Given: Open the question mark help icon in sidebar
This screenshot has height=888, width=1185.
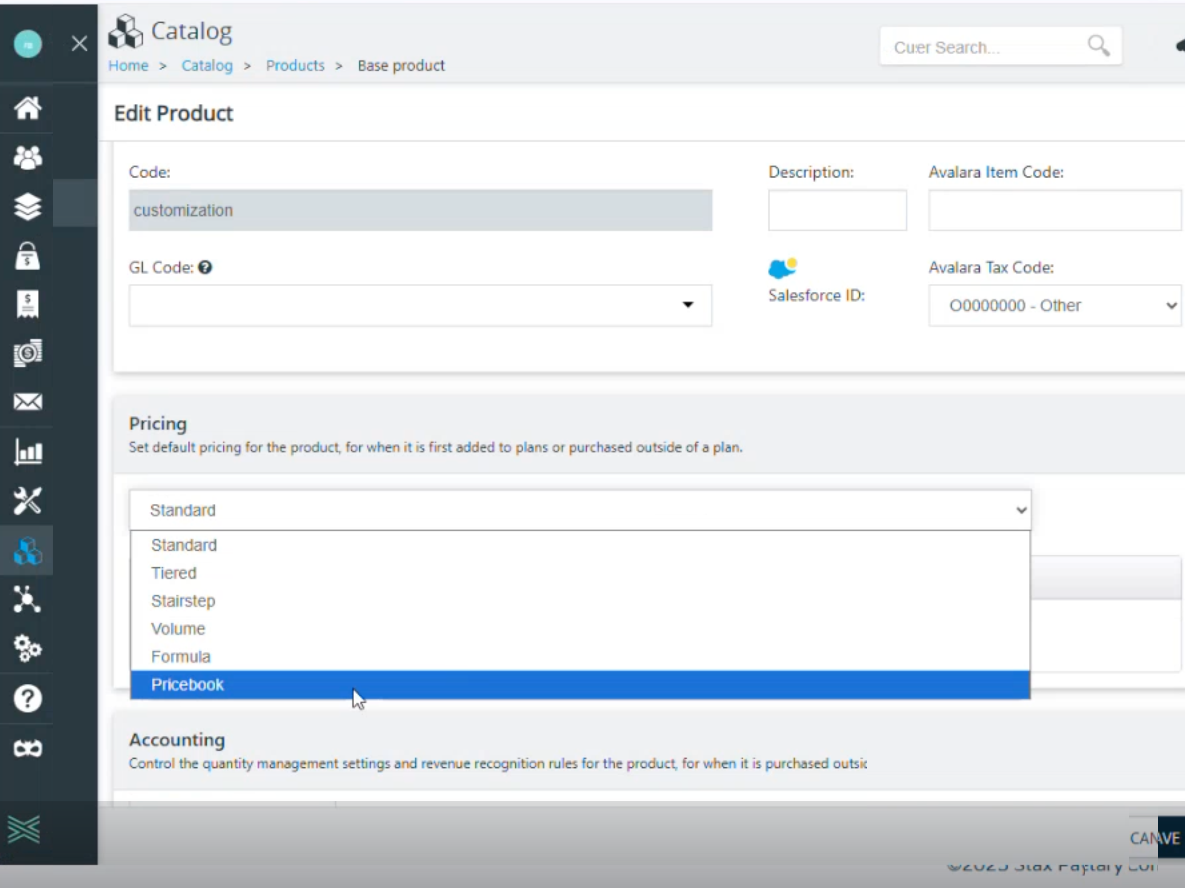Looking at the screenshot, I should point(28,698).
